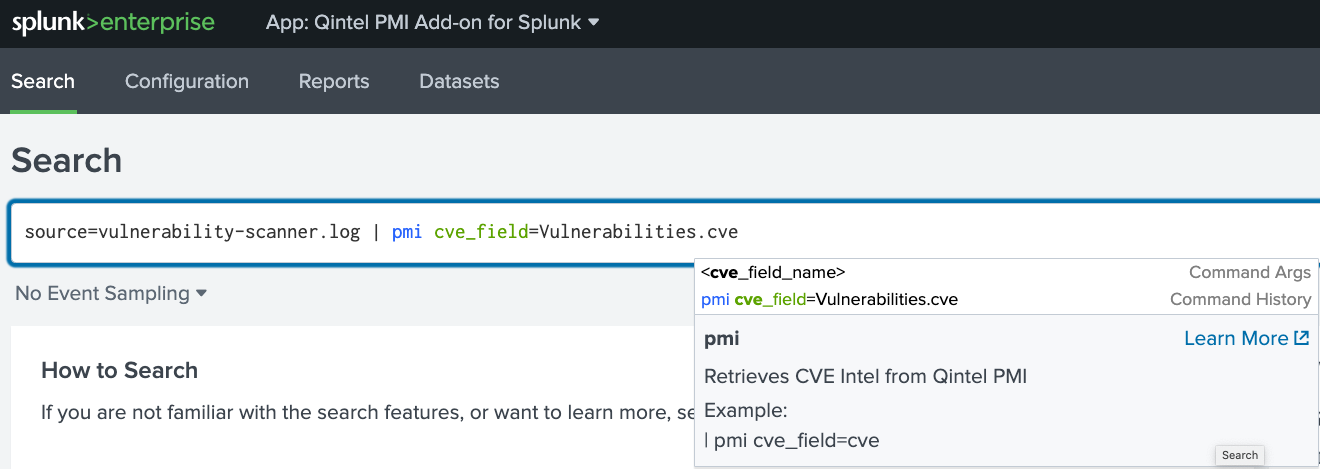Click the bold pmi command heading
This screenshot has width=1320, height=469.
tap(722, 339)
